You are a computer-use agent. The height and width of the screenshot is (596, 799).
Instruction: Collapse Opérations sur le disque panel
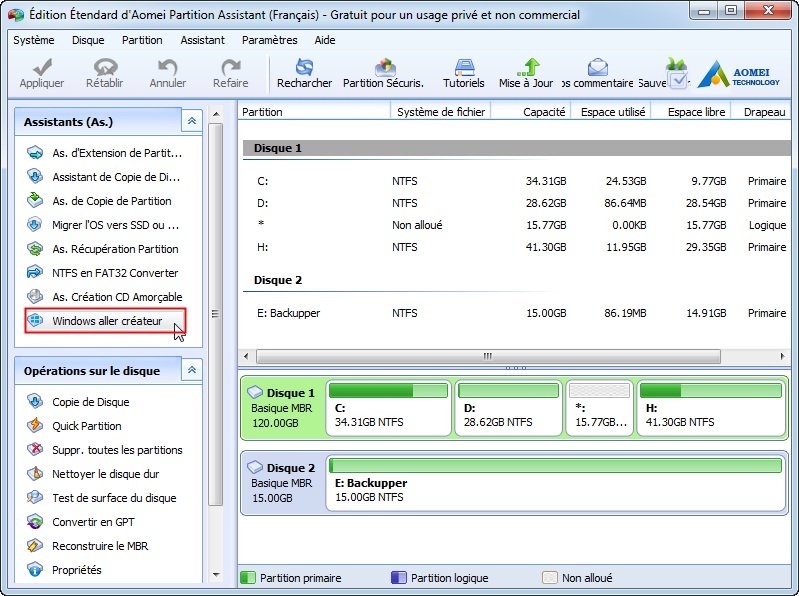point(192,370)
